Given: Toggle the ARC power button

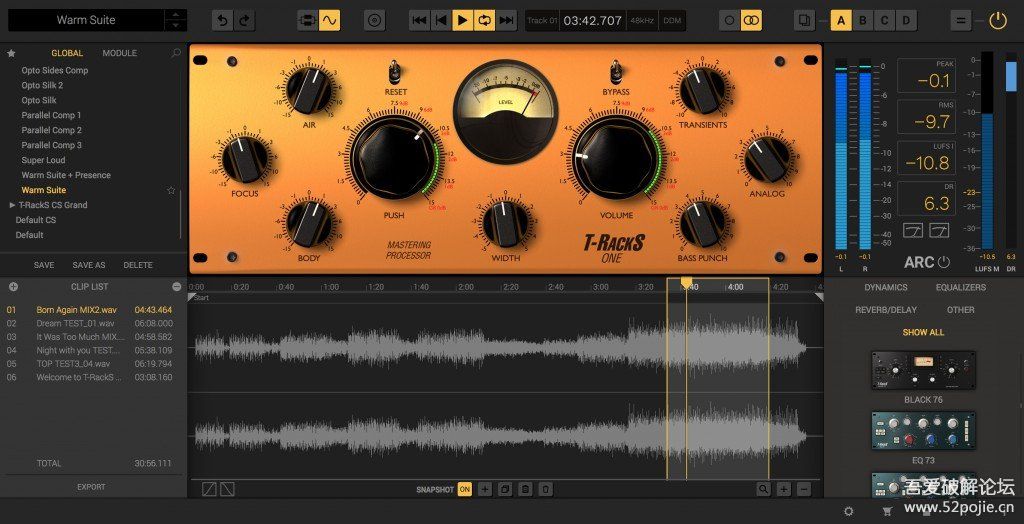Looking at the screenshot, I should (944, 263).
